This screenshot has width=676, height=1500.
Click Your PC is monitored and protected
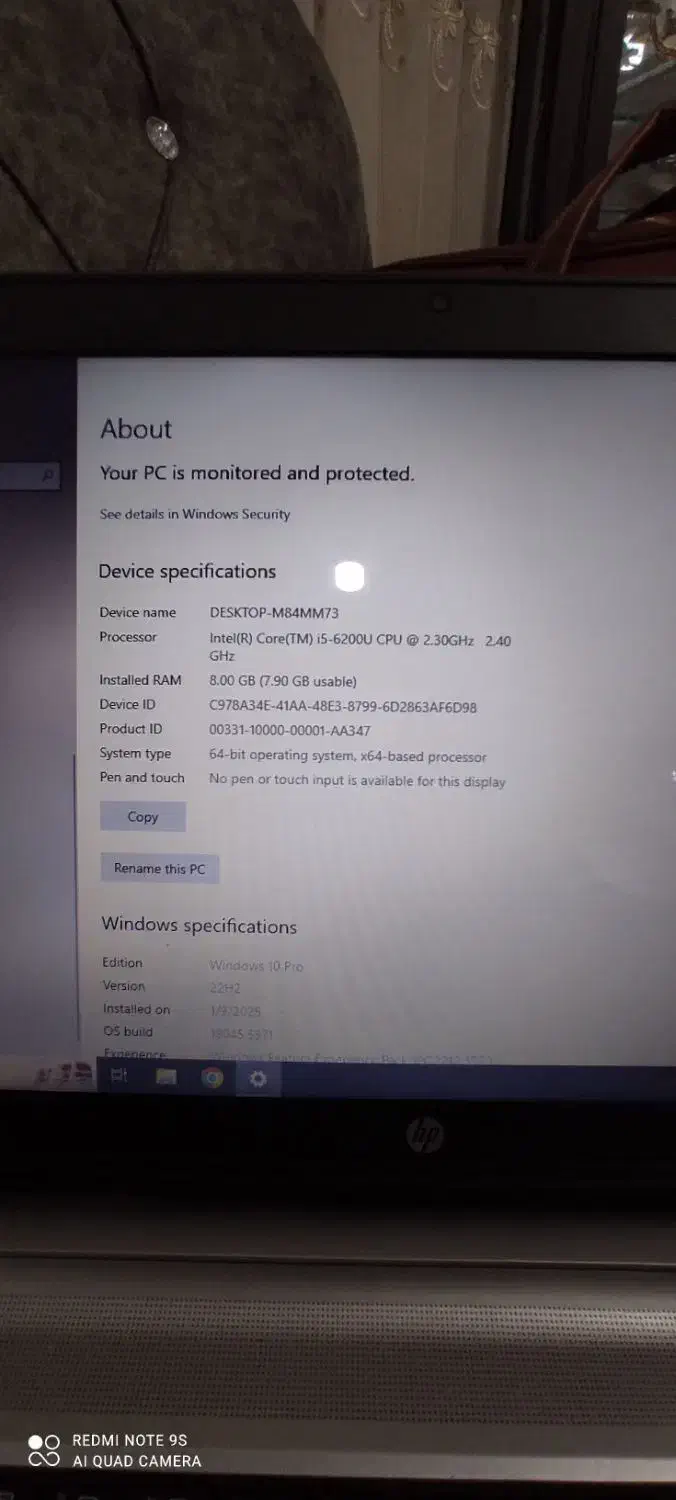coord(257,473)
